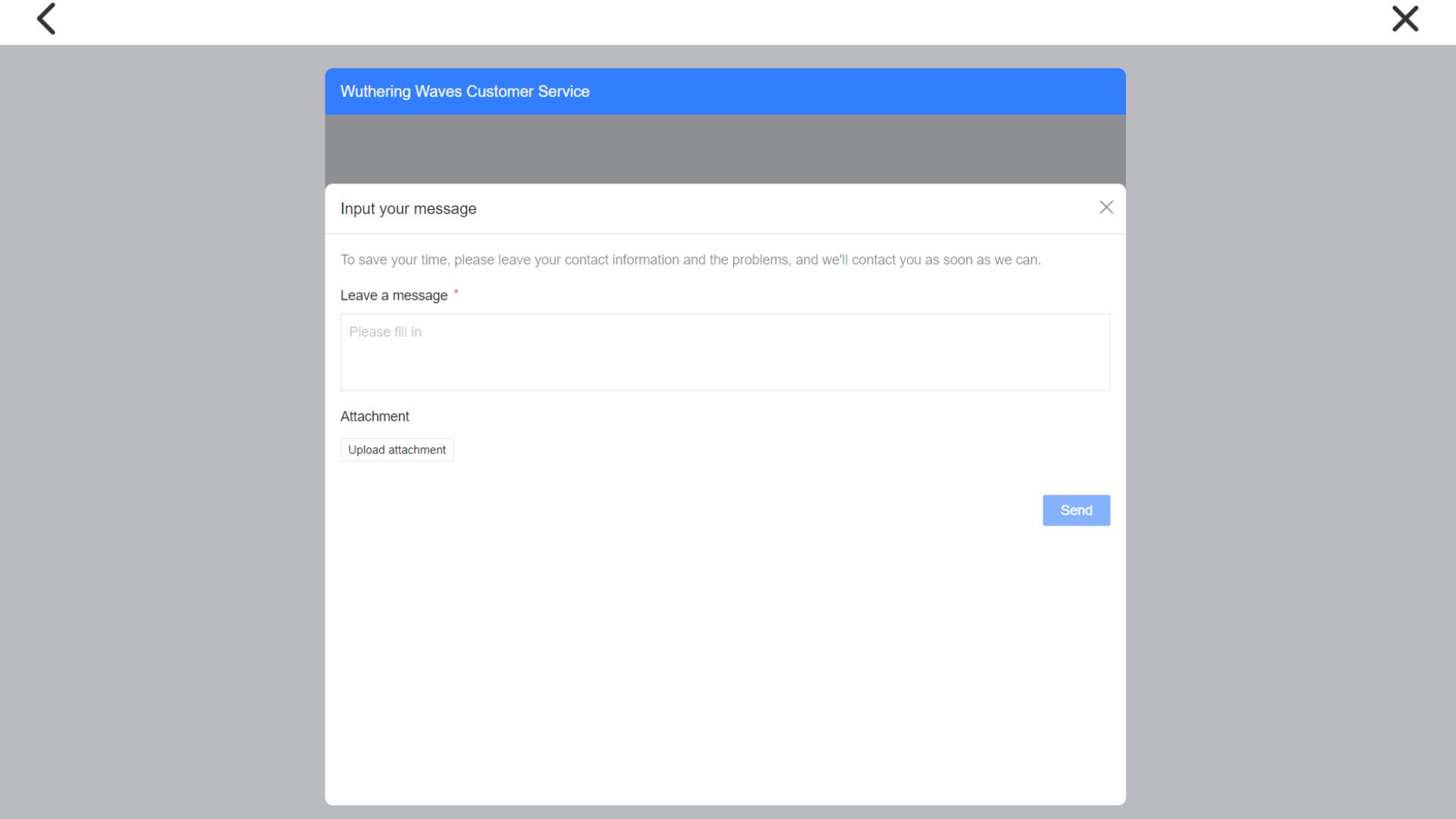Click the Attachment label

point(375,416)
